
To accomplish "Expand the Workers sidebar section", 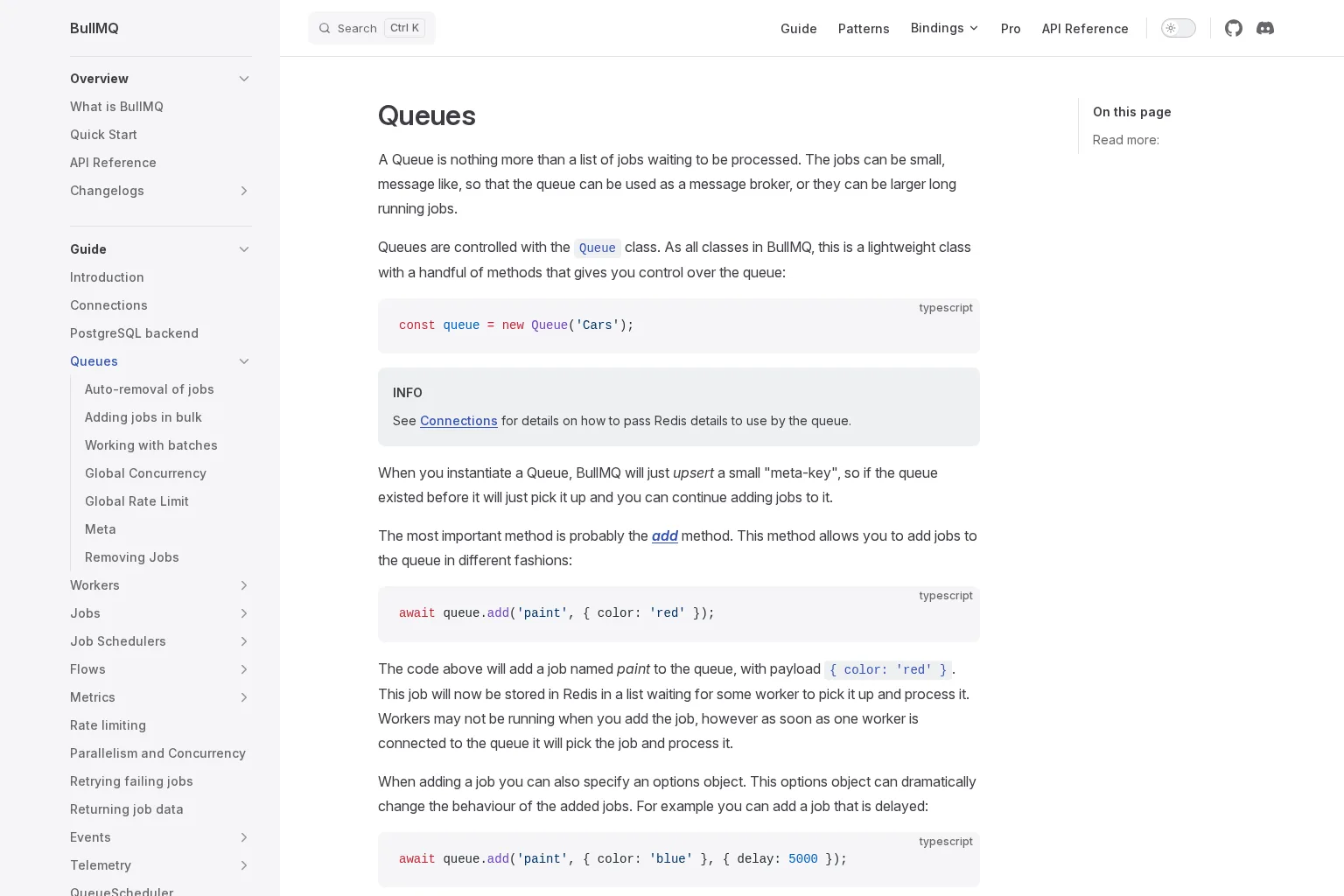I will pyautogui.click(x=244, y=585).
